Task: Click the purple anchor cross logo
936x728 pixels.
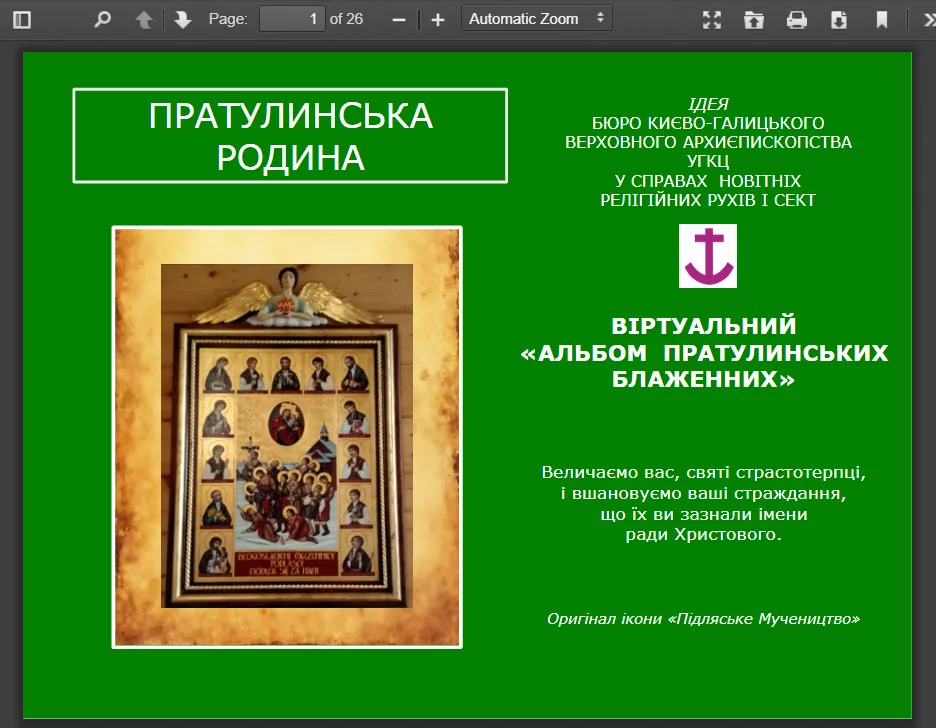Action: (707, 256)
